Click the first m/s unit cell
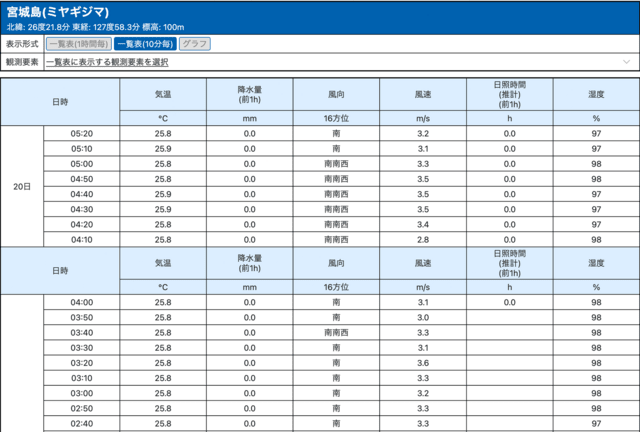The width and height of the screenshot is (640, 432). coord(423,118)
